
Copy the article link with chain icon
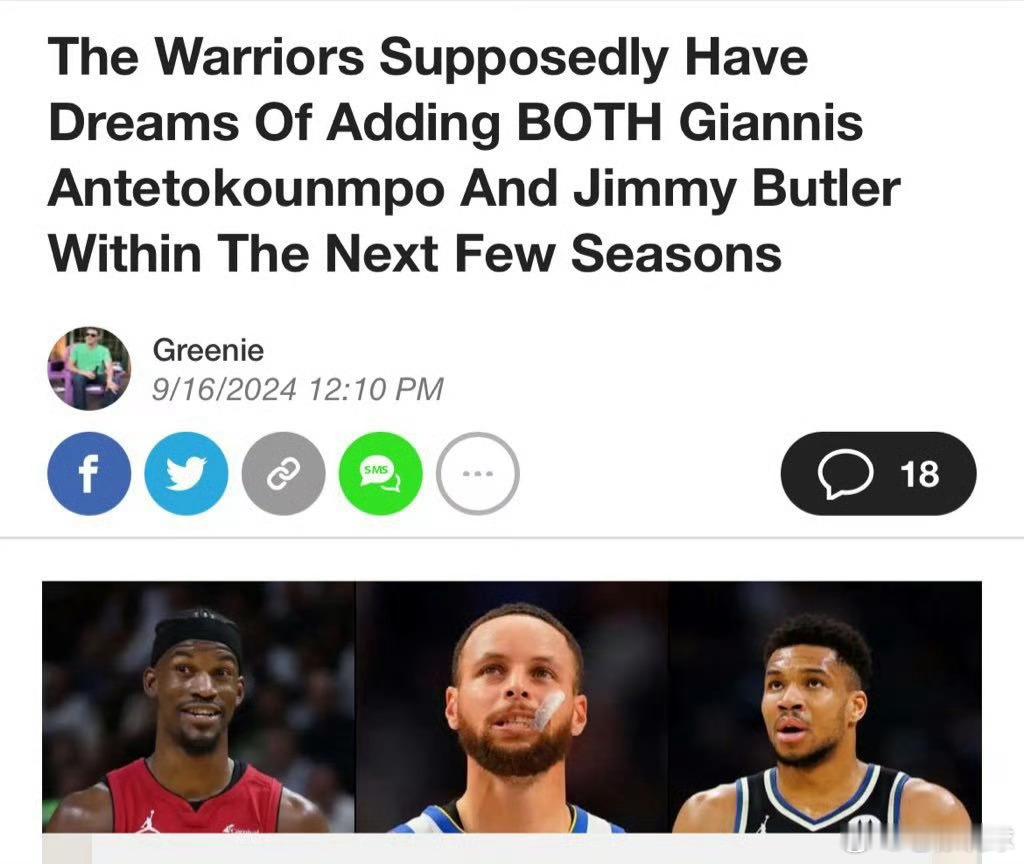click(x=283, y=473)
